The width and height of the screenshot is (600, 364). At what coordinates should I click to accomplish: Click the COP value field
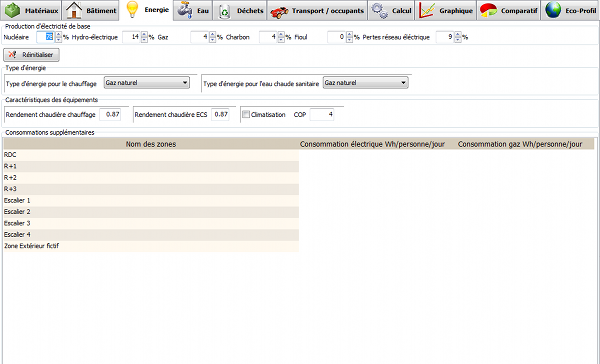tap(322, 114)
